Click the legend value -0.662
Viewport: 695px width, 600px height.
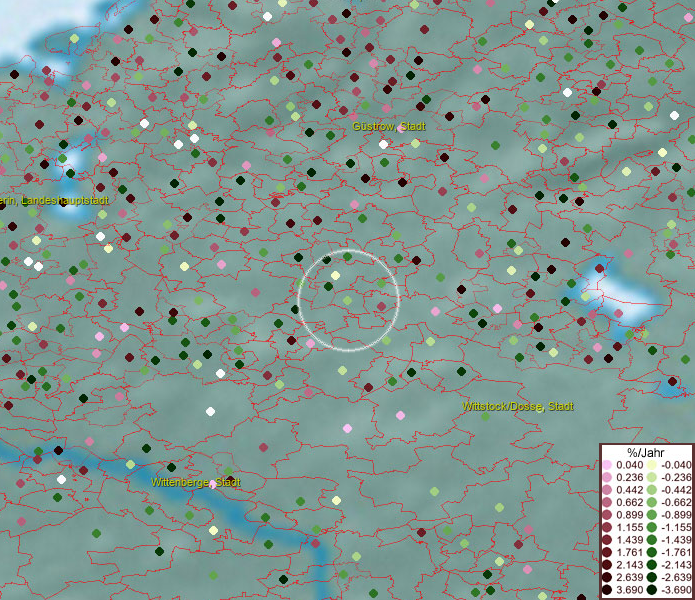pos(676,503)
